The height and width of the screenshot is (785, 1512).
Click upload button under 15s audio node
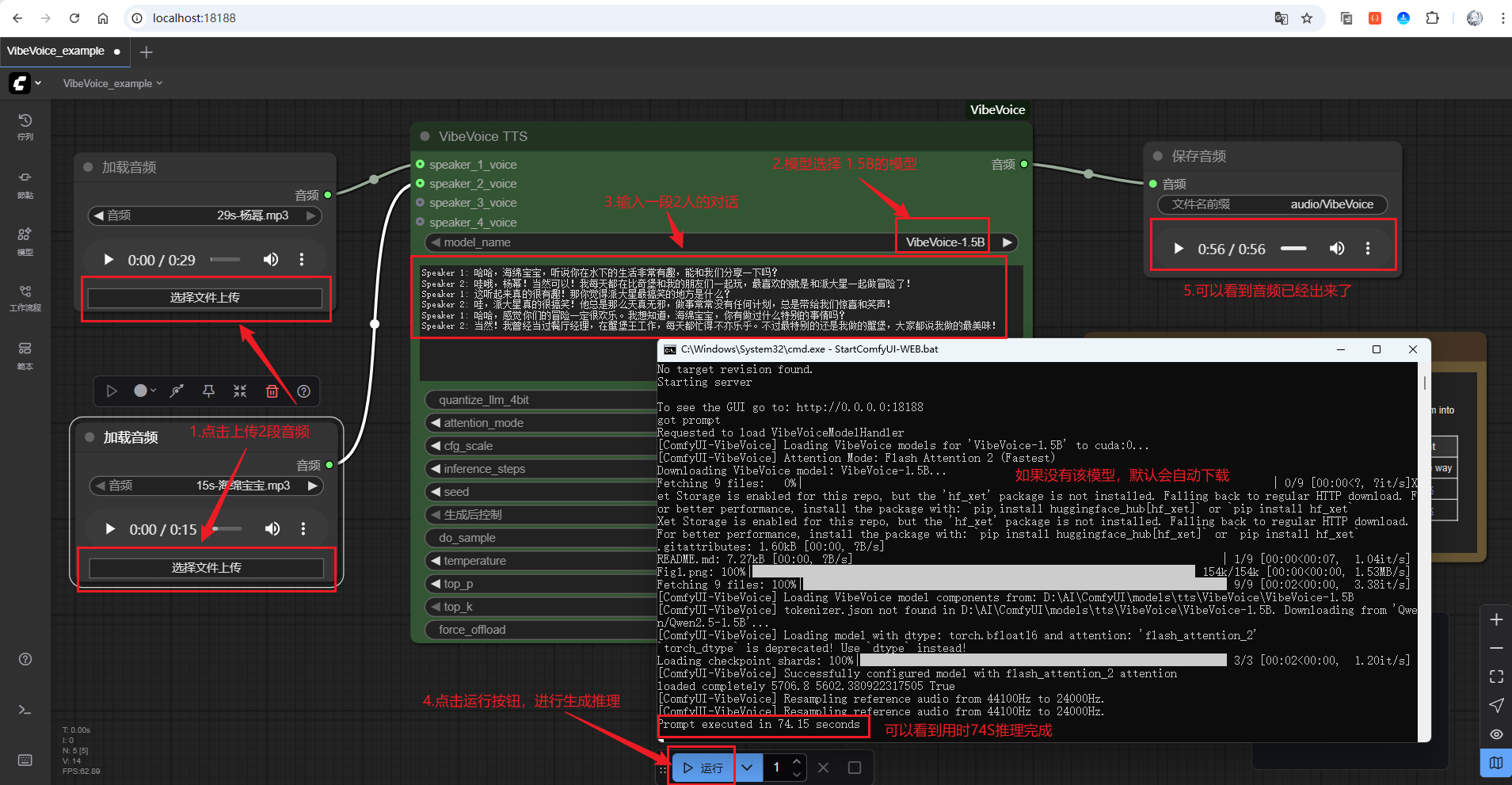(207, 568)
